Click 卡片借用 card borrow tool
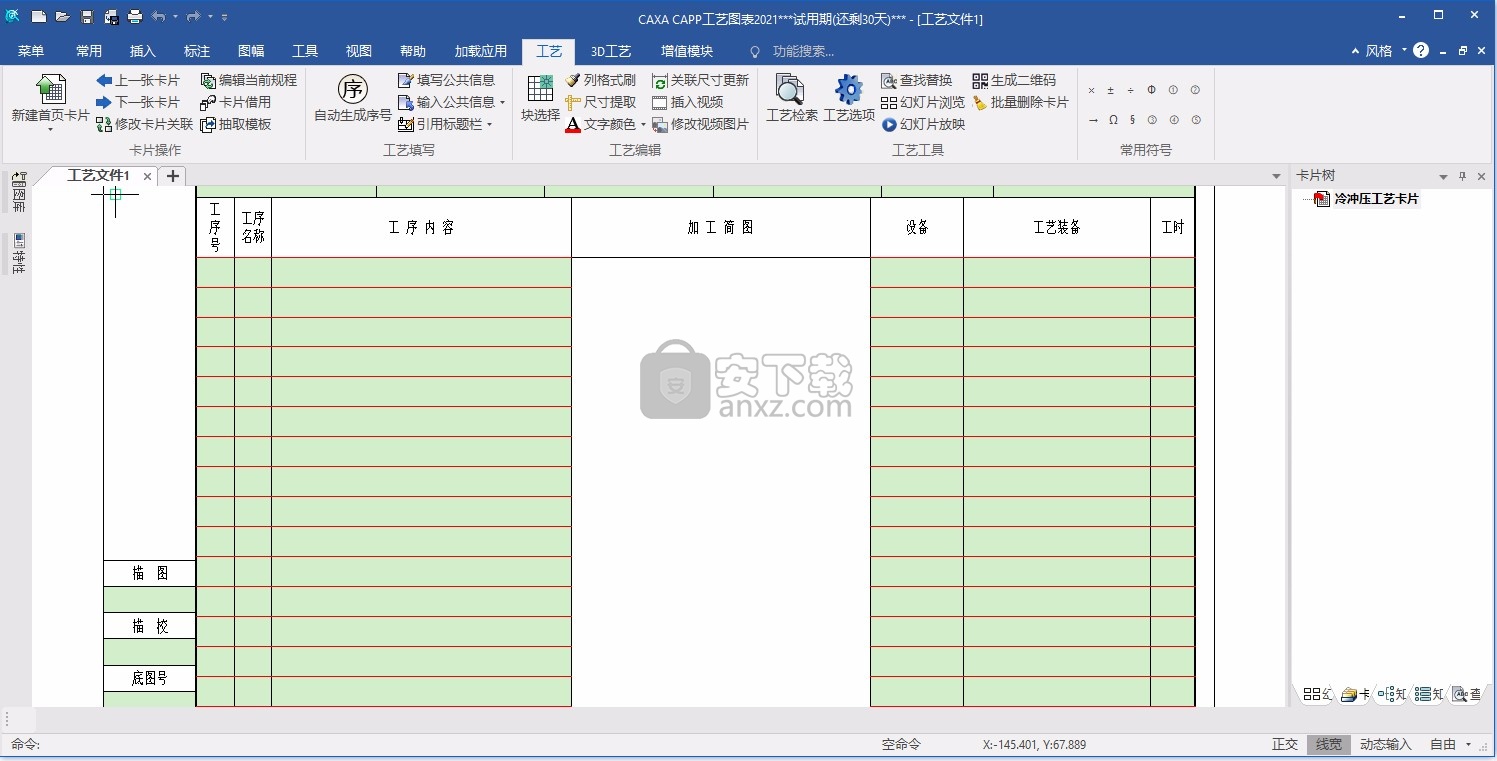 coord(235,102)
